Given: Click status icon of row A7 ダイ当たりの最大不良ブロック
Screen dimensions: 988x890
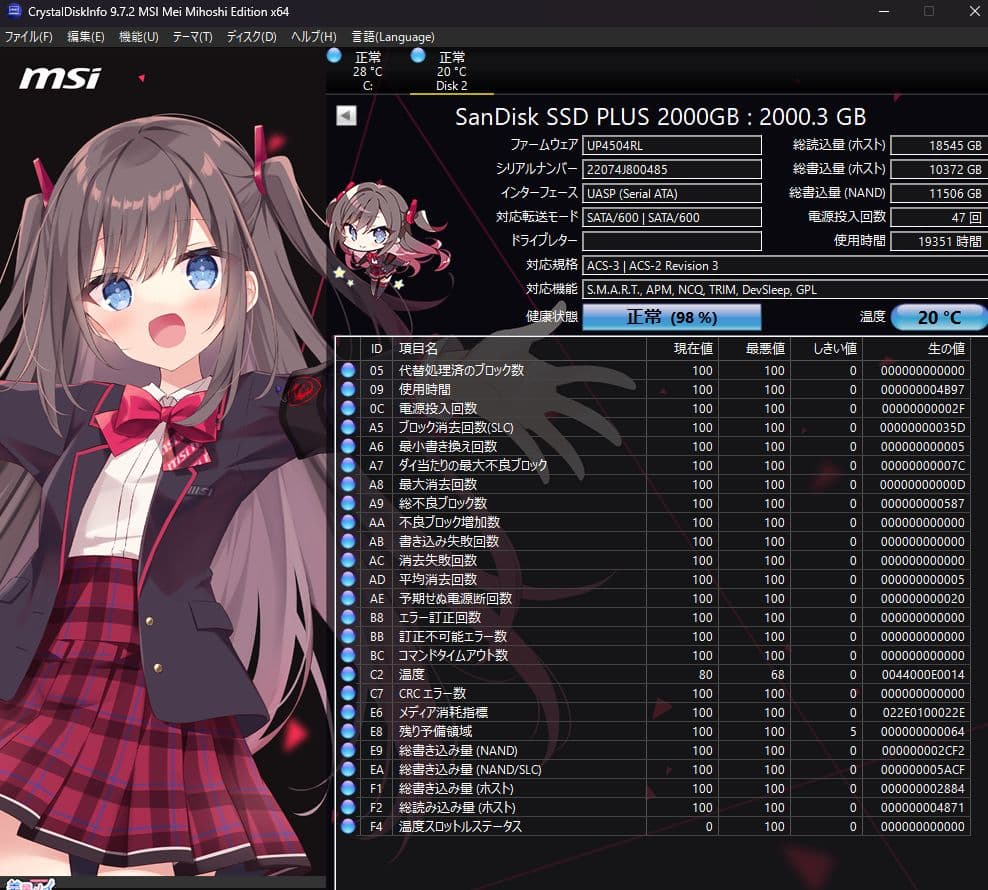Looking at the screenshot, I should coord(348,465).
